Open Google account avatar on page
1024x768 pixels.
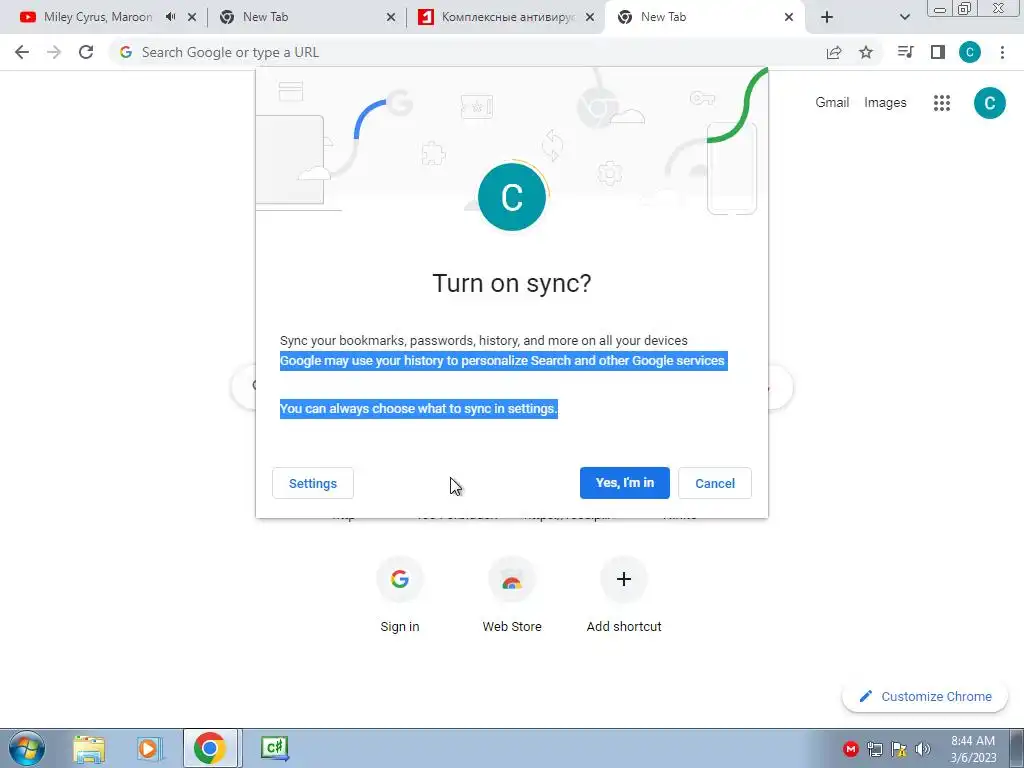pyautogui.click(x=989, y=103)
